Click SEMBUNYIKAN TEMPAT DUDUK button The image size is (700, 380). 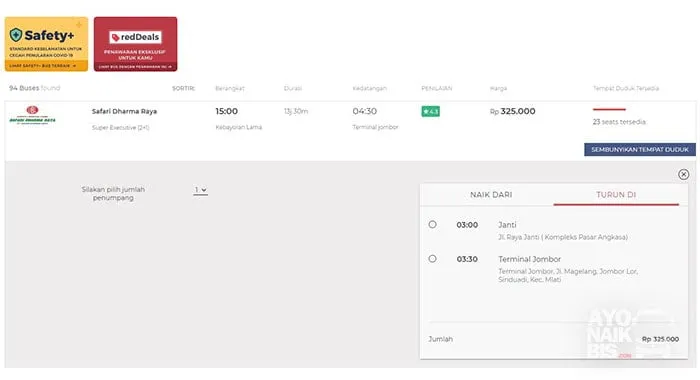coord(640,150)
